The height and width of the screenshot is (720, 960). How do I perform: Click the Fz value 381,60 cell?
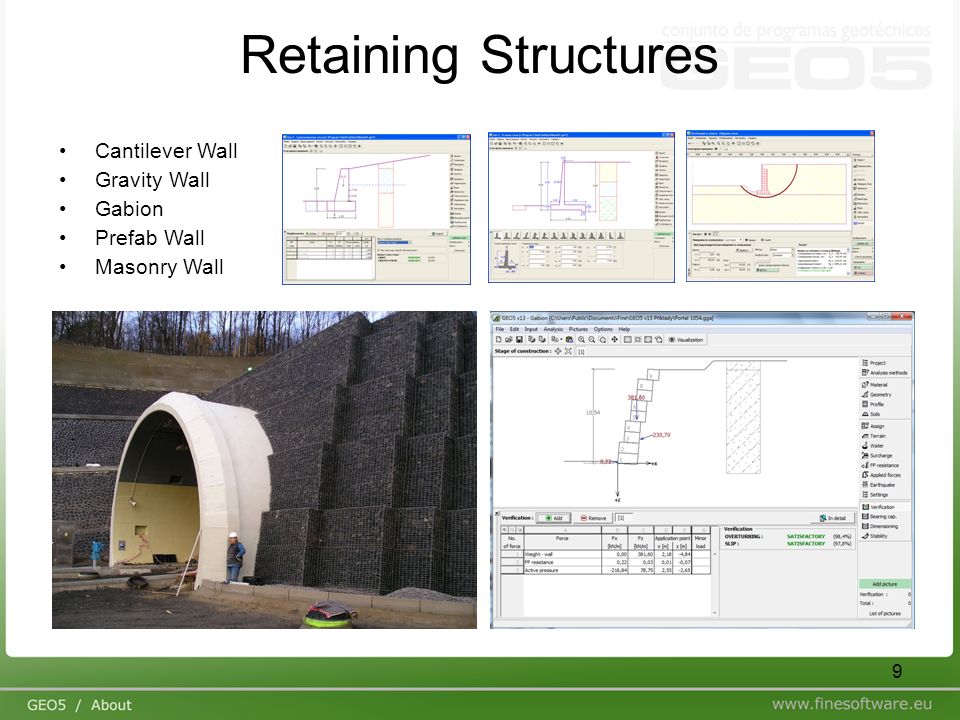[x=642, y=554]
